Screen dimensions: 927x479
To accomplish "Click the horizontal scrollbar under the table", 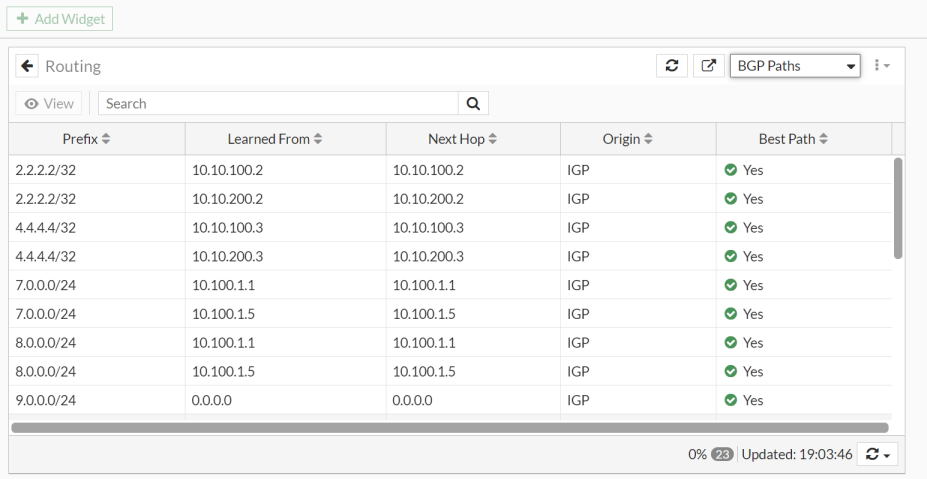I will [x=449, y=427].
